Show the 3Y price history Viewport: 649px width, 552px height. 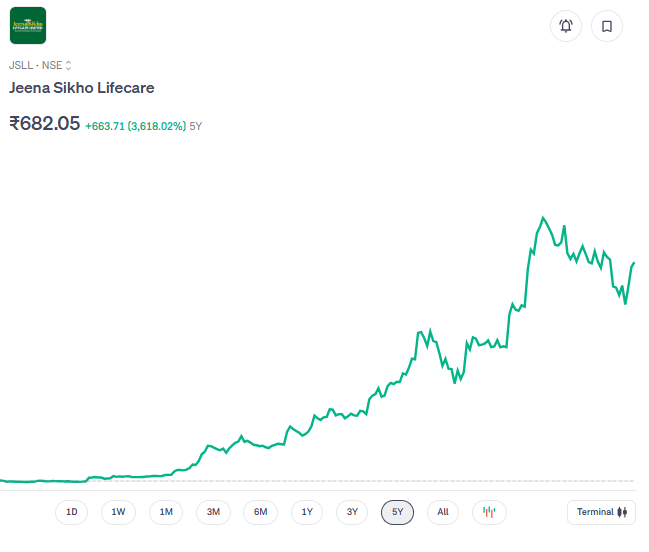(x=352, y=512)
